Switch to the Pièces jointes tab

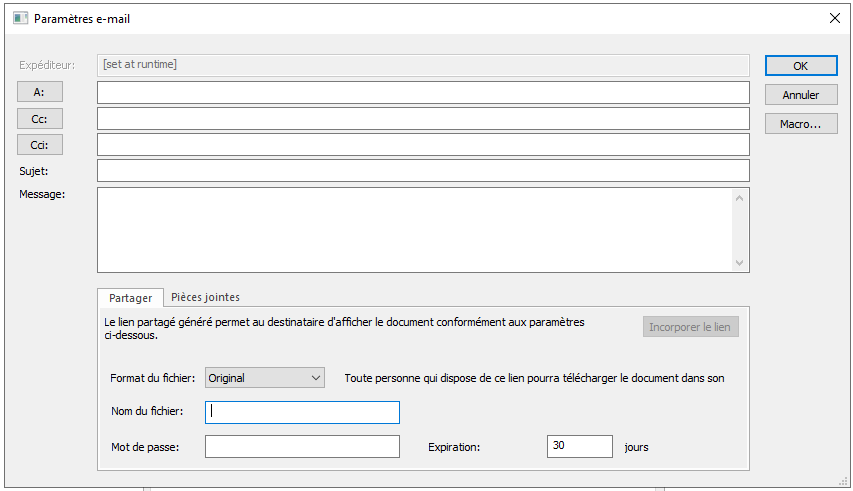(x=205, y=297)
